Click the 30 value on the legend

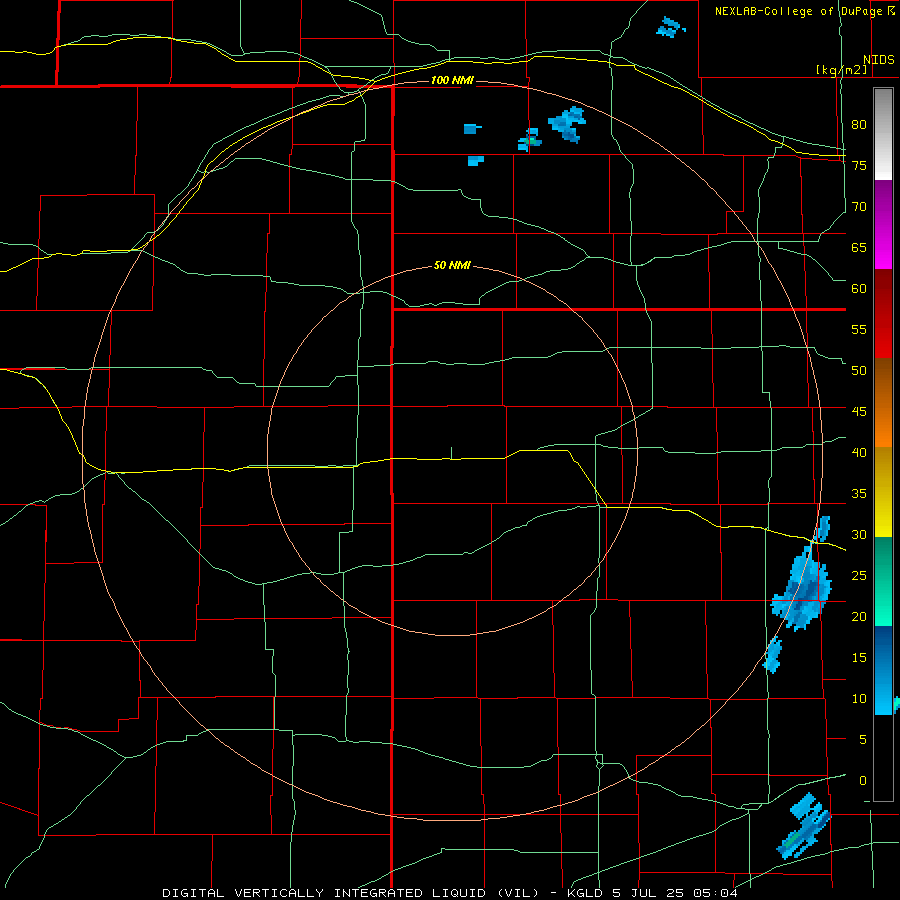pos(859,535)
